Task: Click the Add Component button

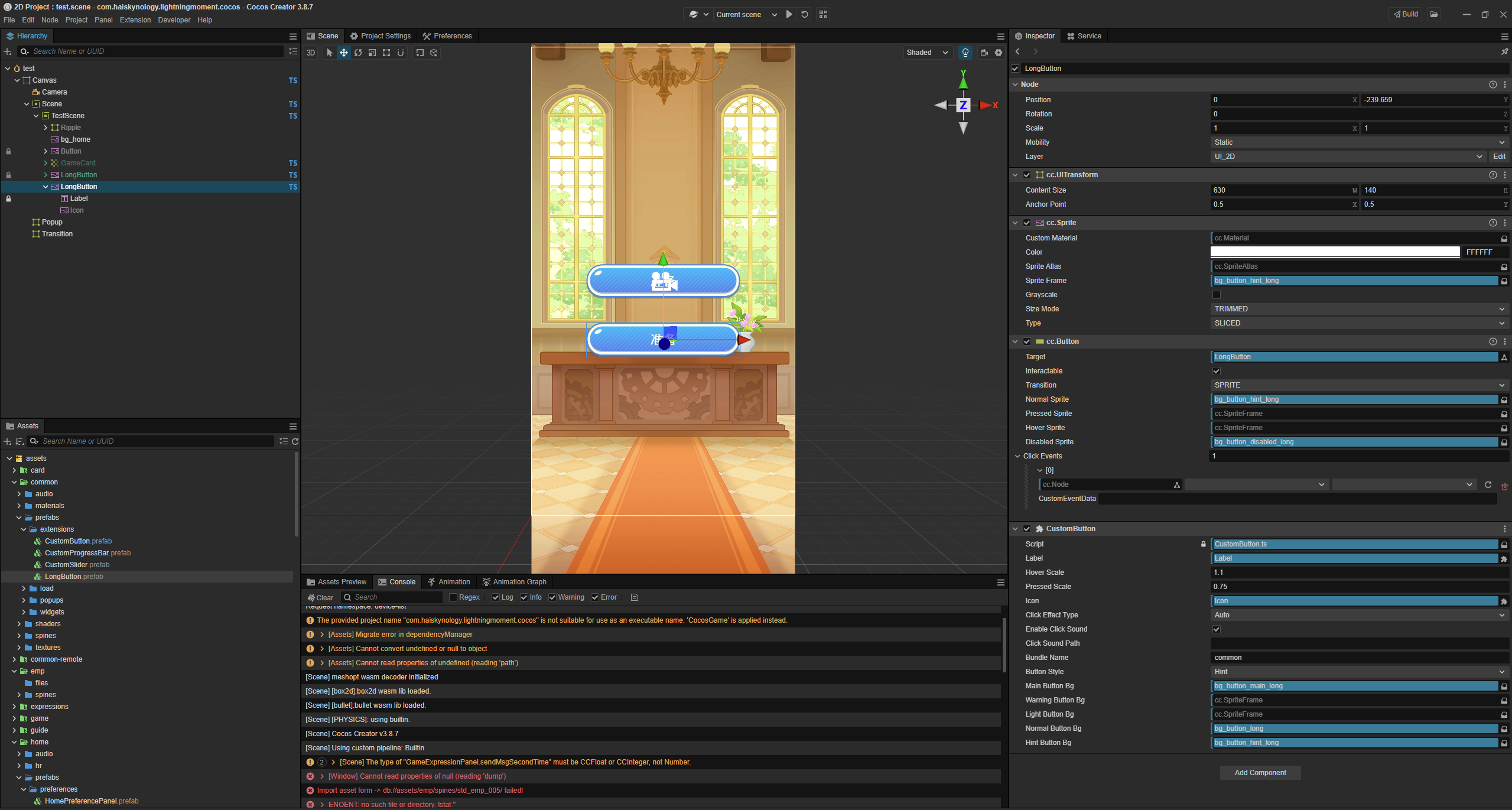Action: tap(1260, 773)
